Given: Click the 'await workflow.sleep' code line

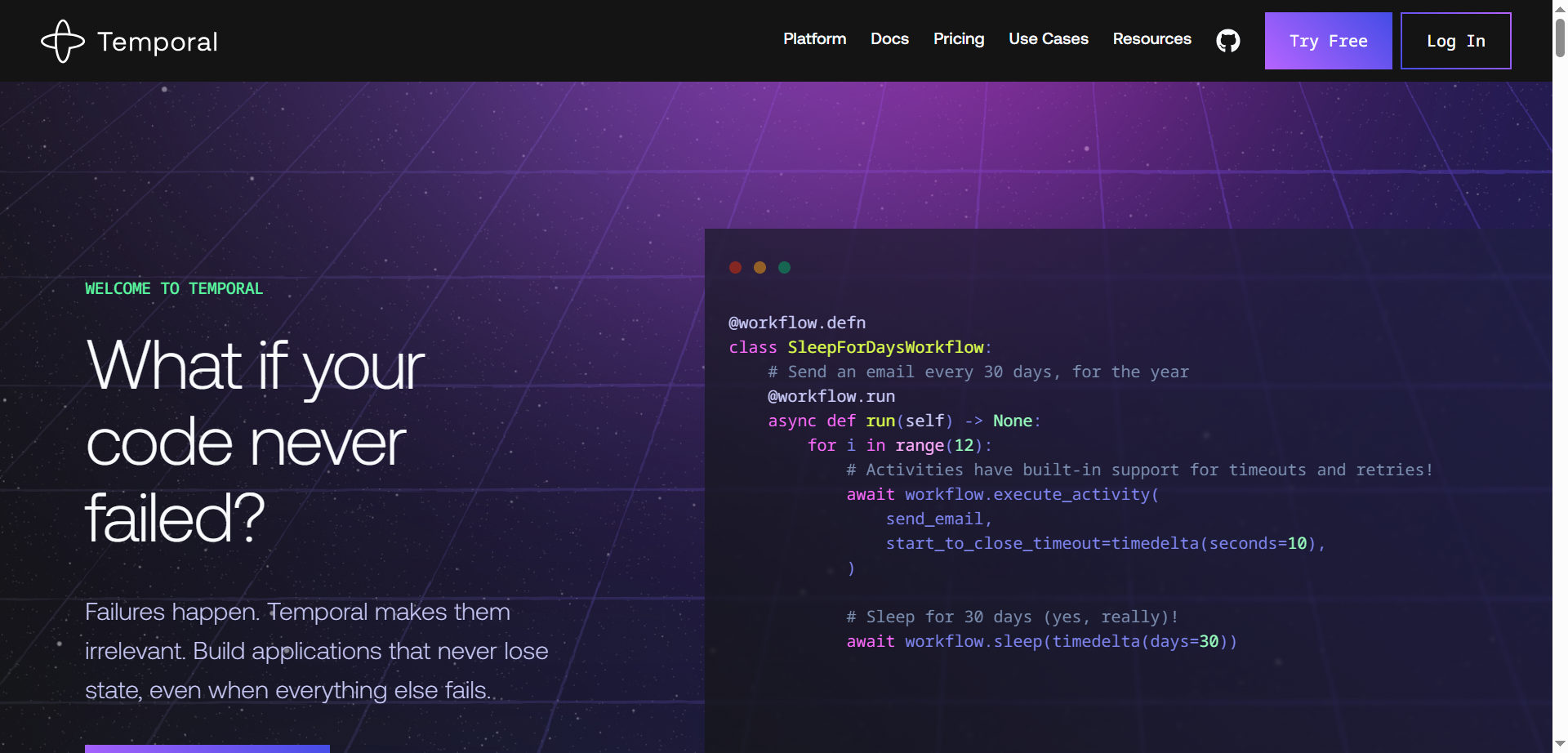Looking at the screenshot, I should 1042,641.
